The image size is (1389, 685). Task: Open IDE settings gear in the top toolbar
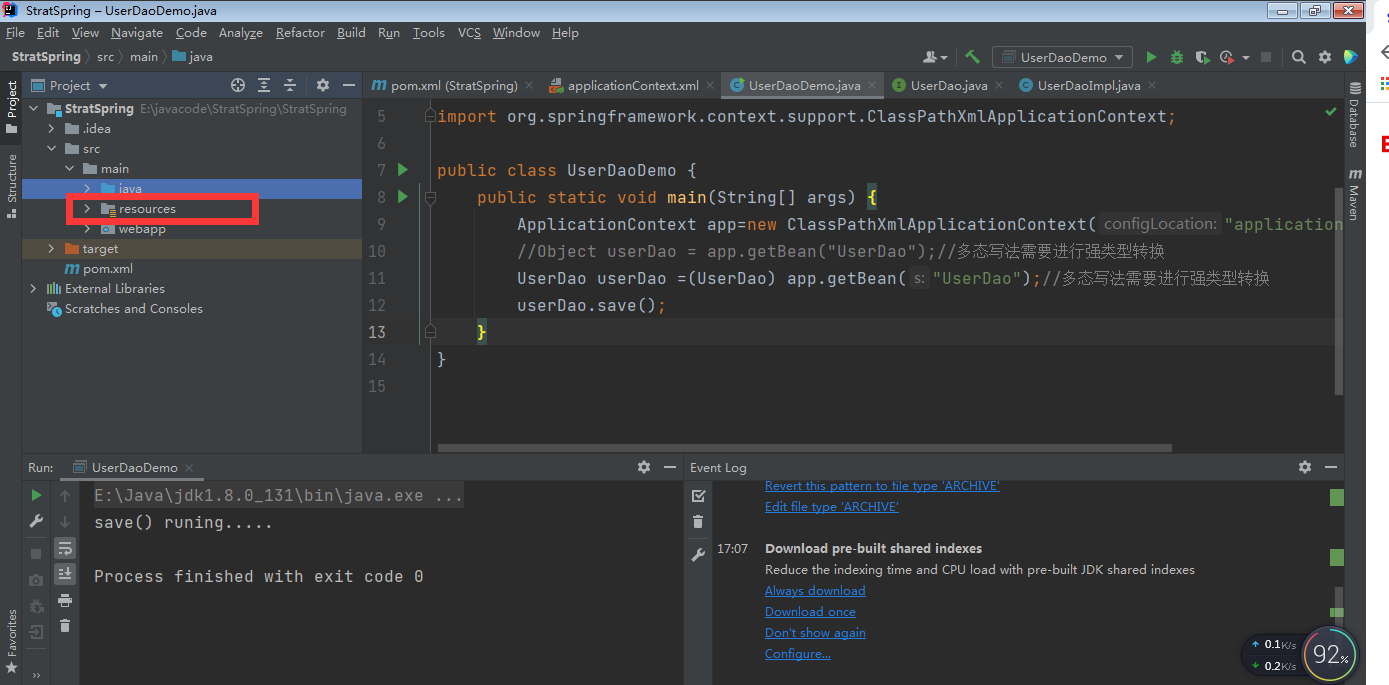tap(1325, 57)
